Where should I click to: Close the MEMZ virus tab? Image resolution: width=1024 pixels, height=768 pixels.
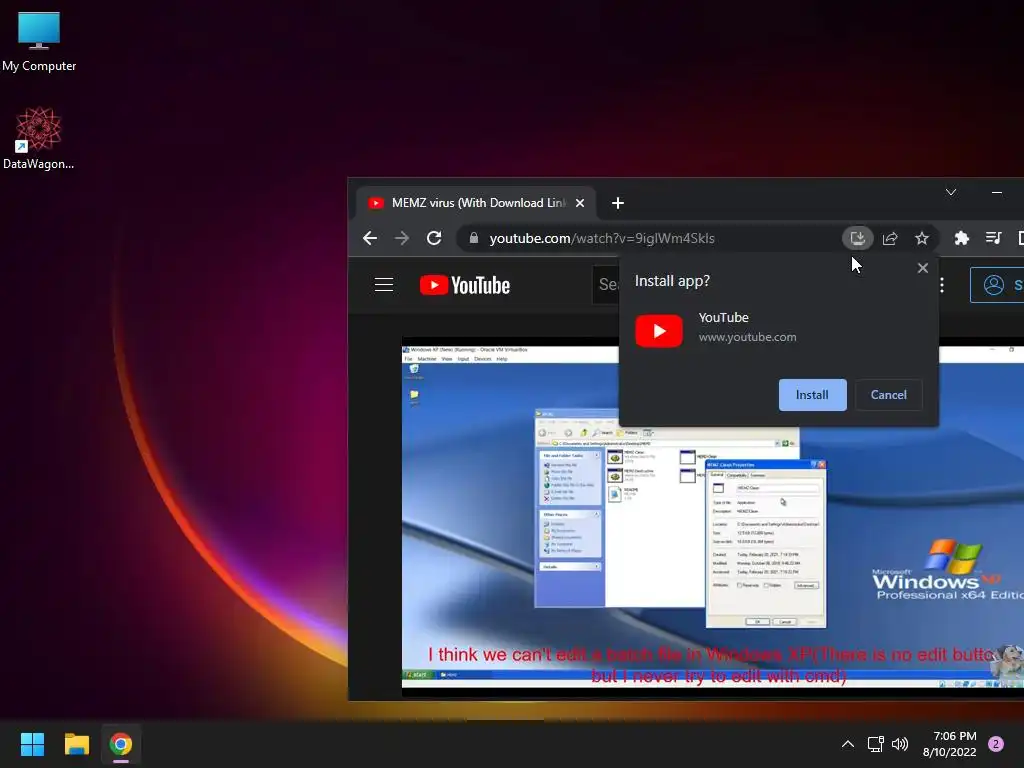(x=580, y=203)
